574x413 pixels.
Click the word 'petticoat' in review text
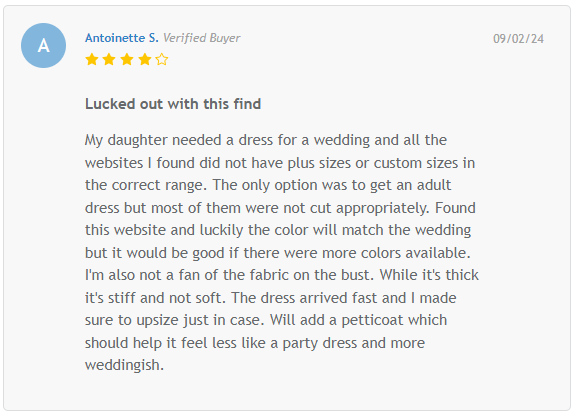pyautogui.click(x=372, y=320)
